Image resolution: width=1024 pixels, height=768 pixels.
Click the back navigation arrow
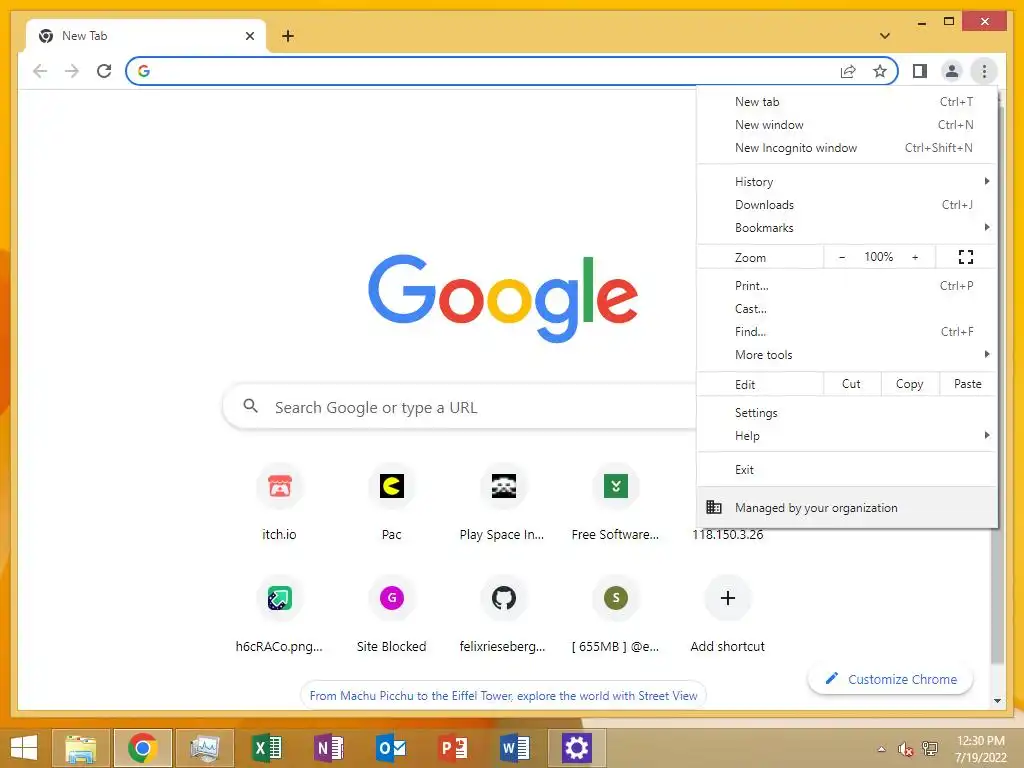click(40, 71)
